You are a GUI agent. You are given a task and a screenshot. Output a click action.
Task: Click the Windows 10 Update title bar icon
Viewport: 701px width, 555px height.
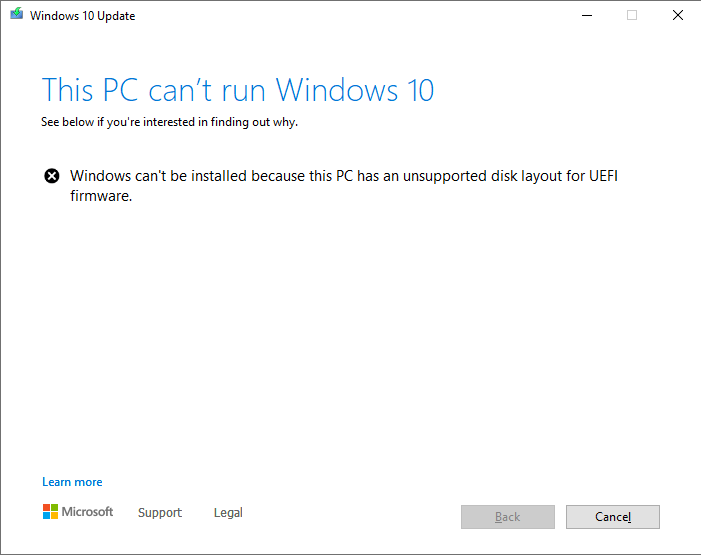click(x=15, y=16)
